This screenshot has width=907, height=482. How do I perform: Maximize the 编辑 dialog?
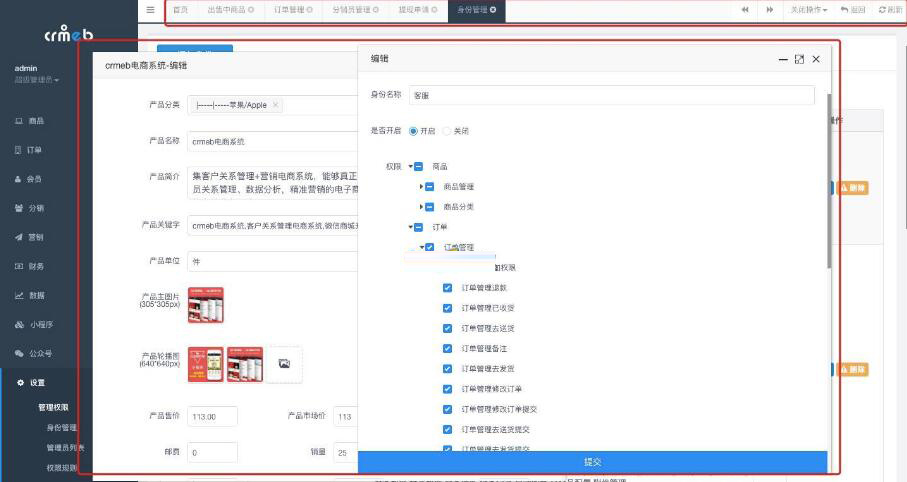pyautogui.click(x=799, y=59)
